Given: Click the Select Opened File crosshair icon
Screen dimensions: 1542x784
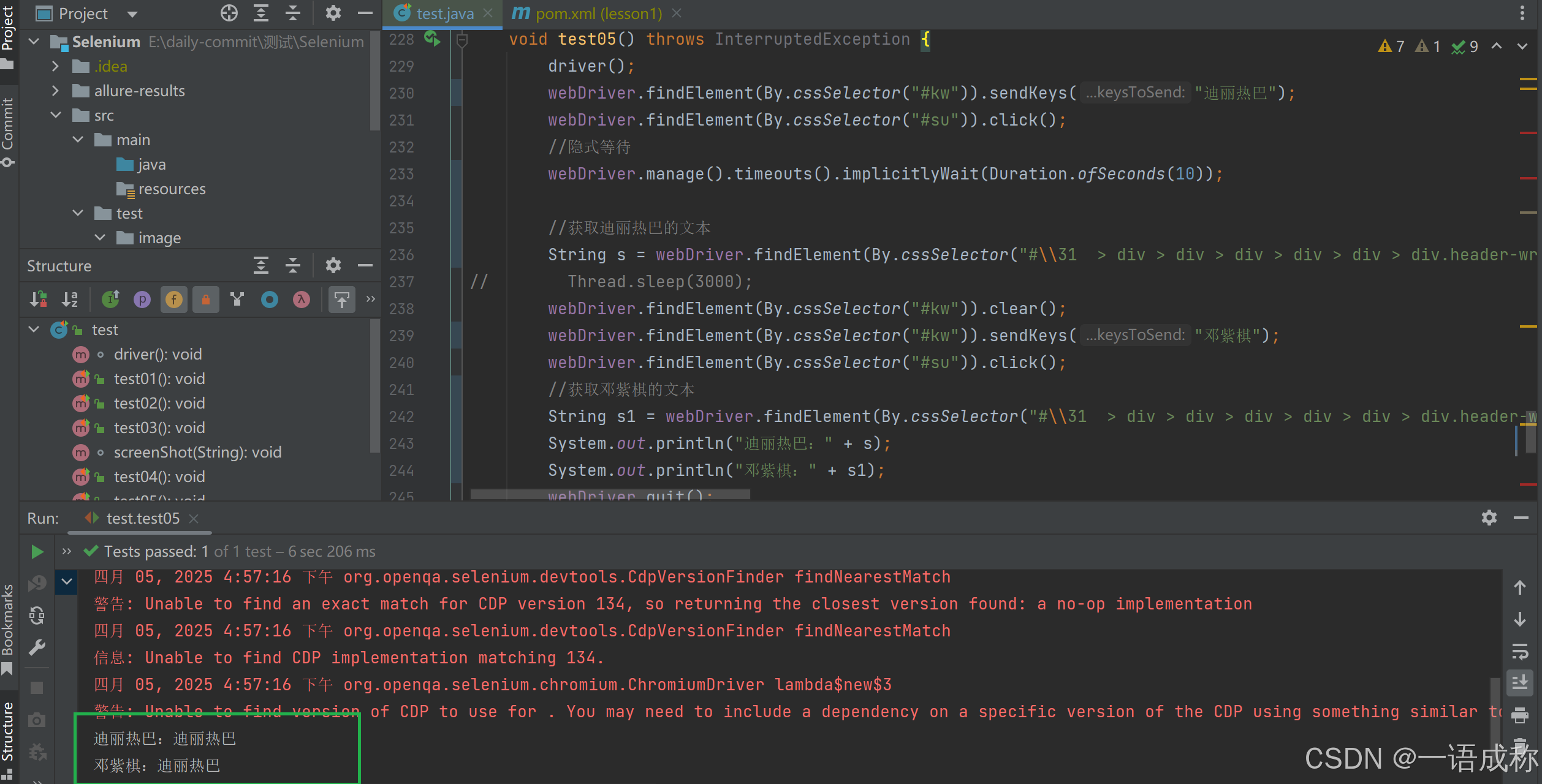Looking at the screenshot, I should pos(229,13).
